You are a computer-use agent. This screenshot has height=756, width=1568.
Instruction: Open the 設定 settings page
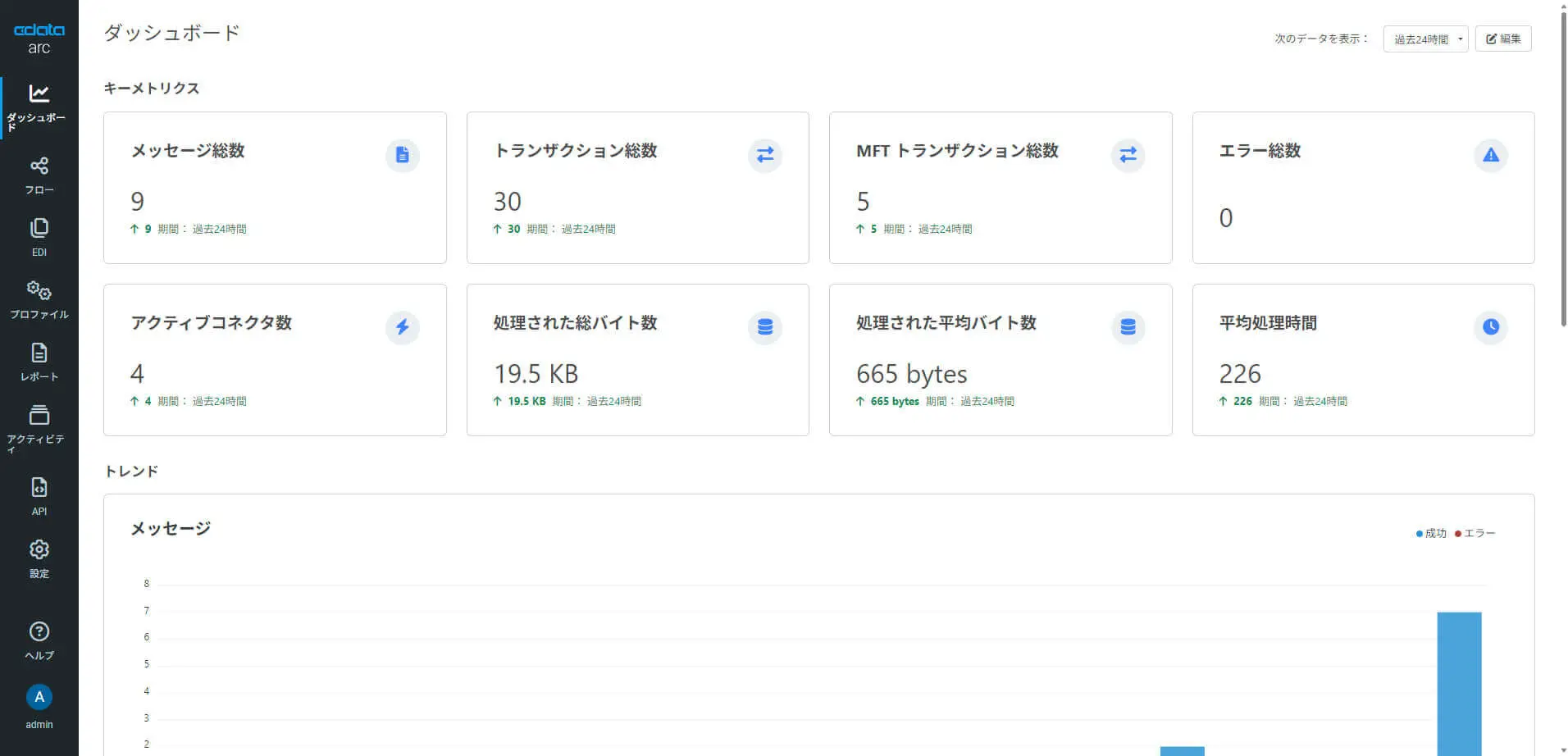39,559
